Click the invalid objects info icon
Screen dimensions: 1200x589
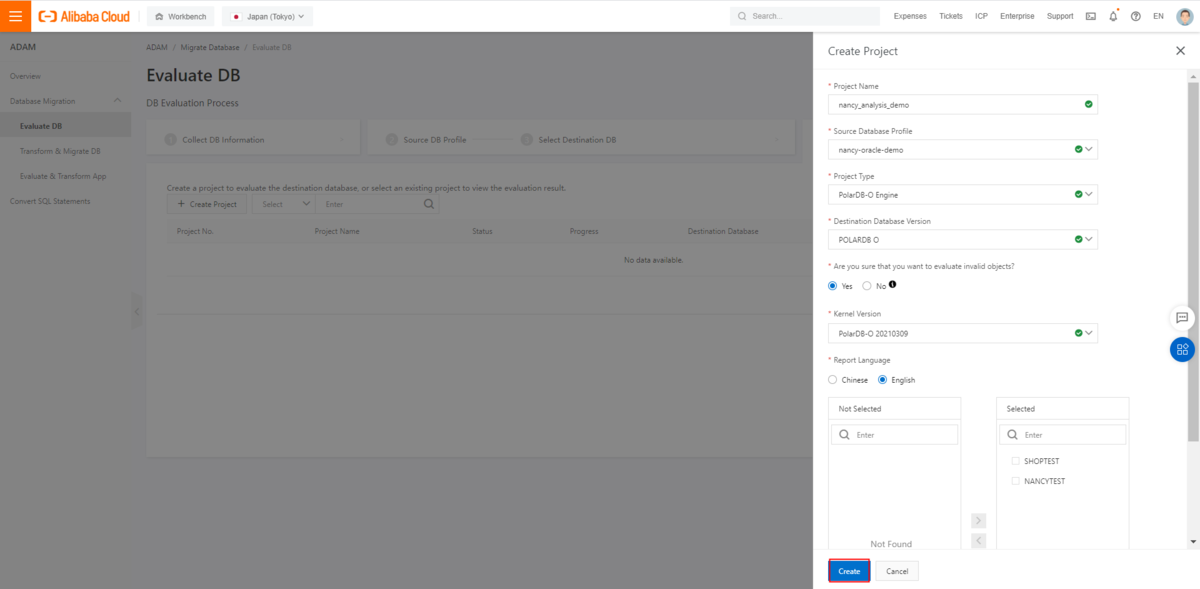tap(893, 285)
